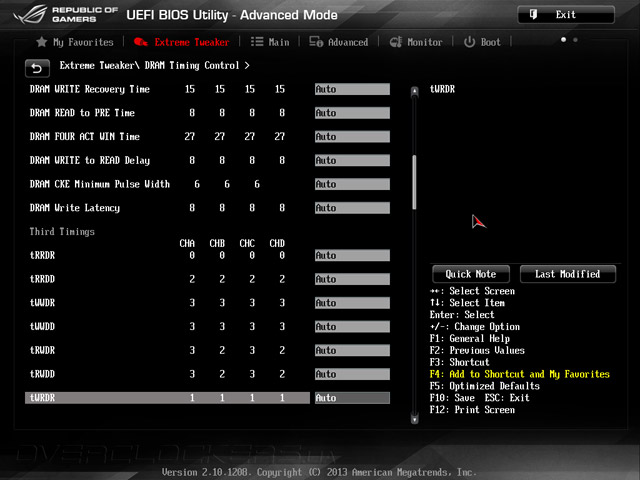640x480 pixels.
Task: Open the My Favorites tab
Action: 77,42
